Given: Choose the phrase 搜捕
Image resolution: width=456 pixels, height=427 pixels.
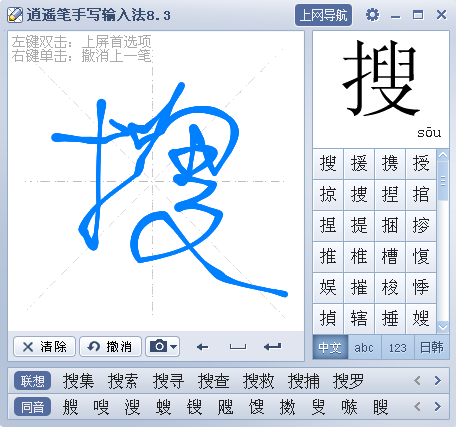Looking at the screenshot, I should (303, 381).
